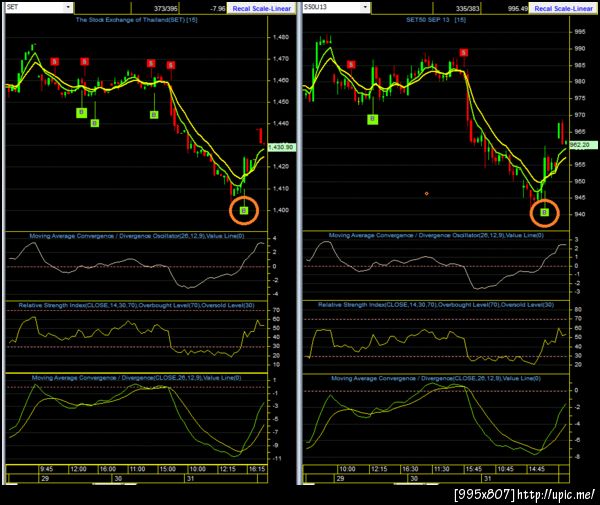Click the 373/395 bar counter
The height and width of the screenshot is (505, 600).
tap(166, 8)
